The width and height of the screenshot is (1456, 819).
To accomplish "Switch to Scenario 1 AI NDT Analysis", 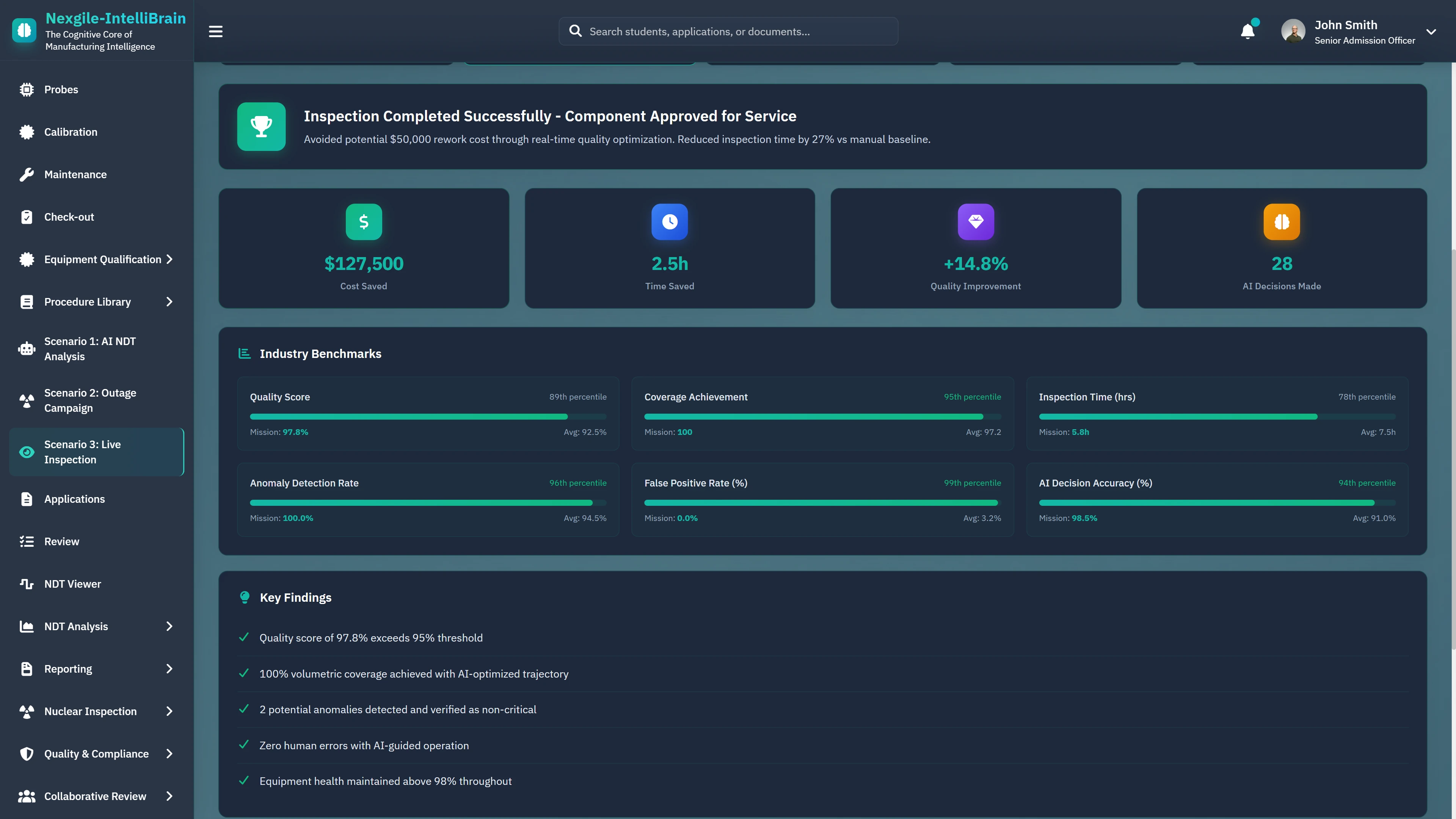I will (90, 349).
